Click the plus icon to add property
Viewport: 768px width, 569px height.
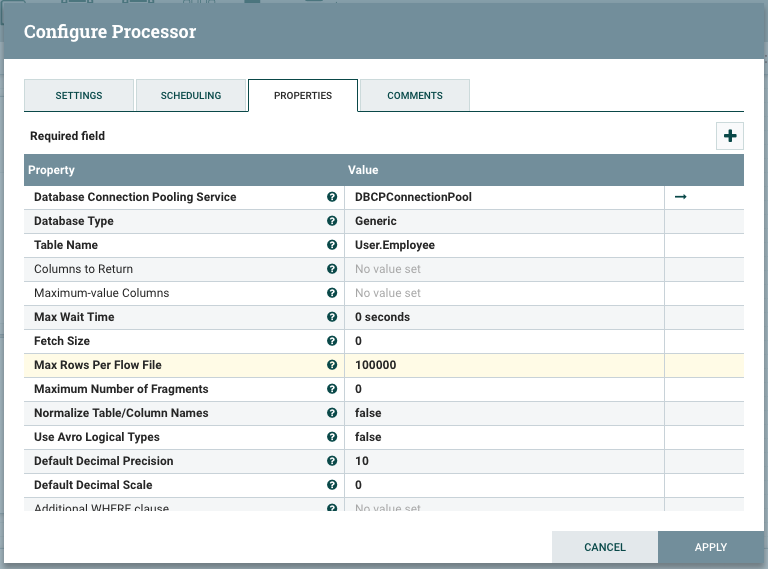pos(730,136)
